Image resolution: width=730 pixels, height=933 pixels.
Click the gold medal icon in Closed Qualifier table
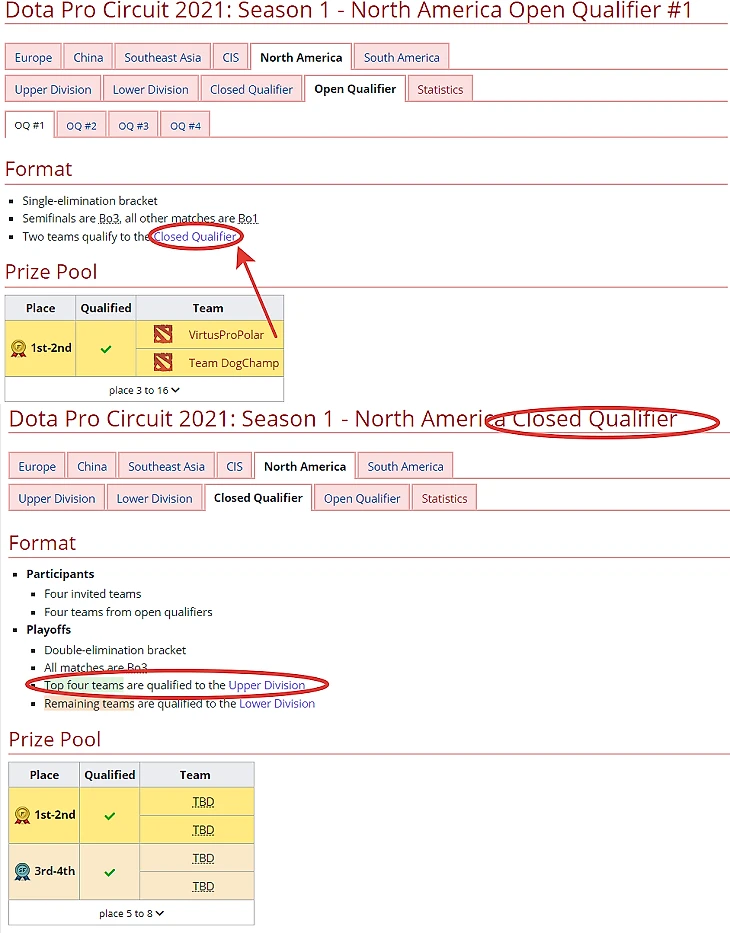pyautogui.click(x=23, y=815)
